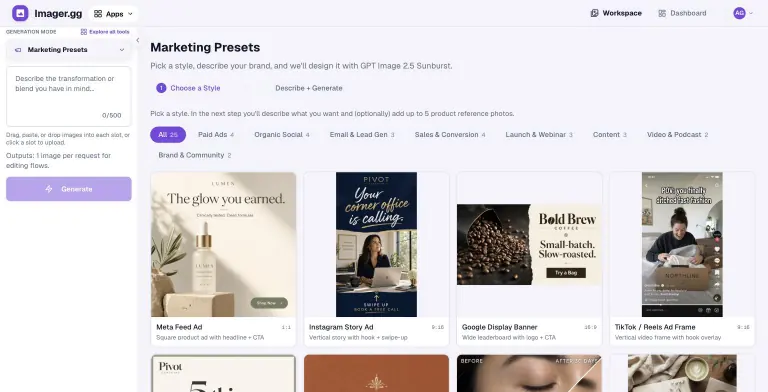768x392 pixels.
Task: Click the megaphone icon beside Marketing Presets
Action: click(18, 49)
